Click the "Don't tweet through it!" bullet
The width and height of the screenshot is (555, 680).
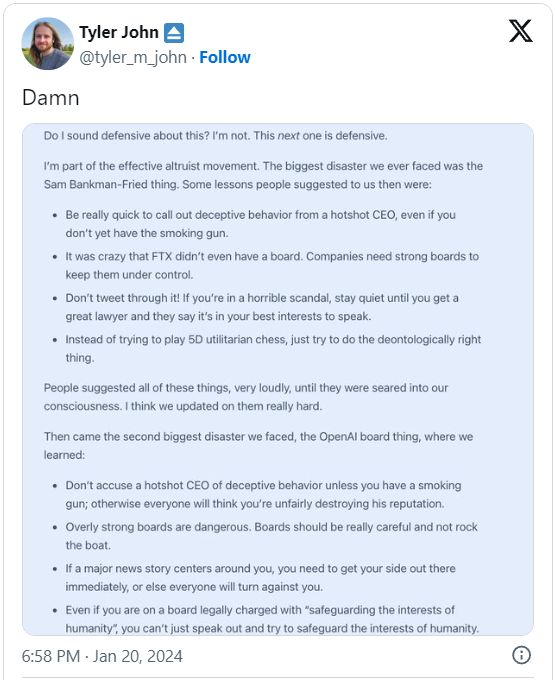[x=262, y=307]
